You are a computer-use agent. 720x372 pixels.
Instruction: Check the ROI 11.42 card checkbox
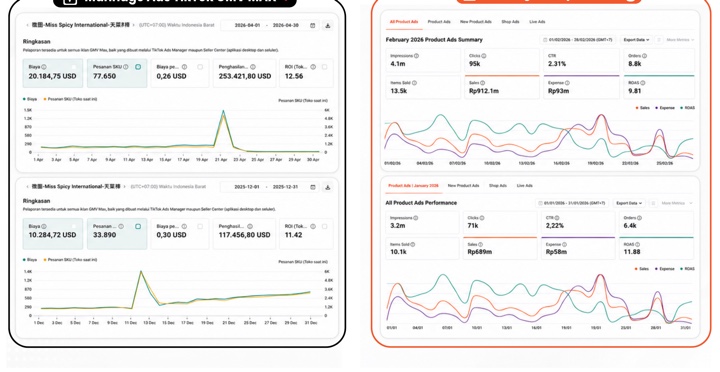coord(325,226)
